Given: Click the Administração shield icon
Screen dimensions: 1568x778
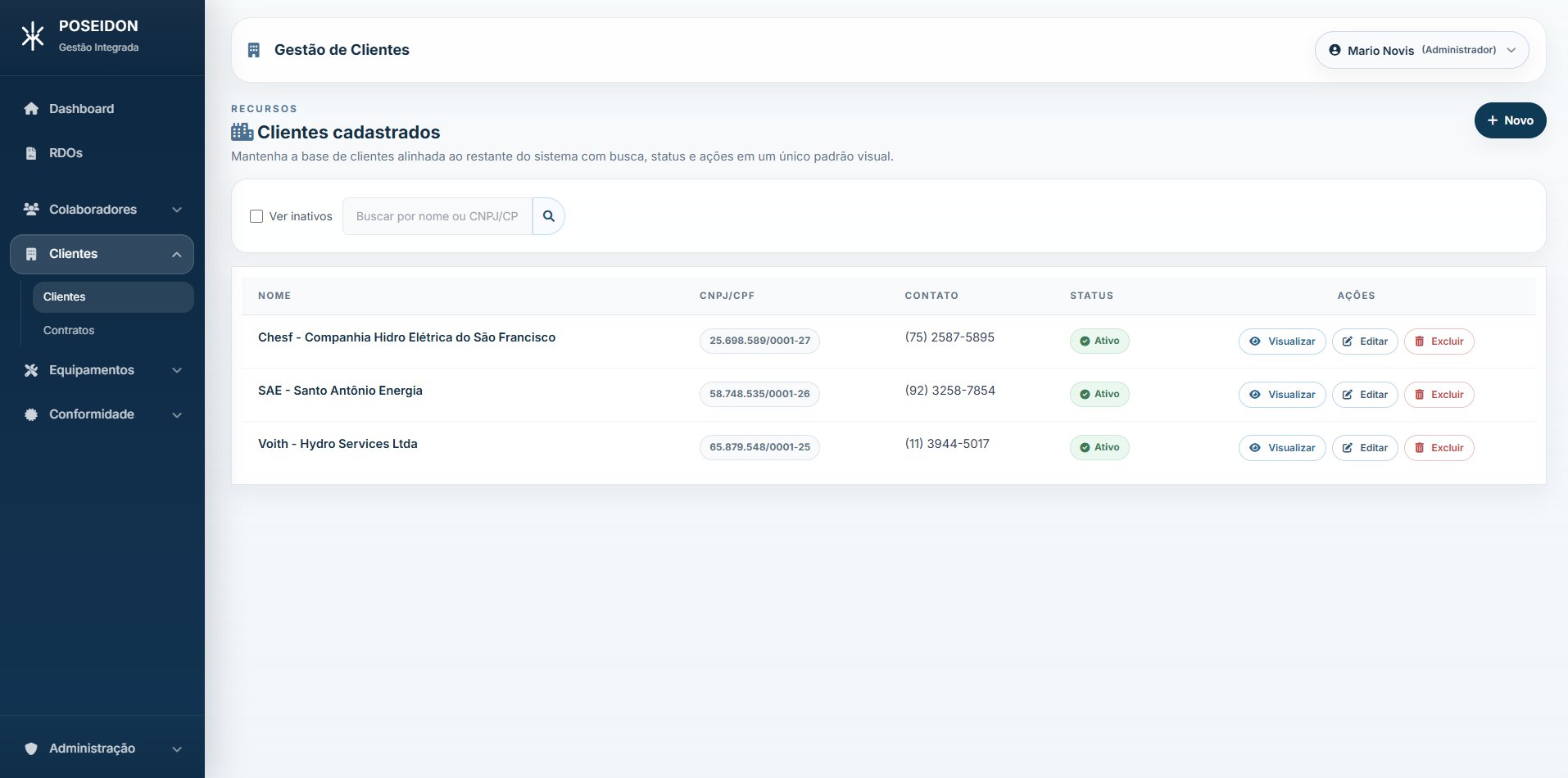Looking at the screenshot, I should (x=31, y=749).
